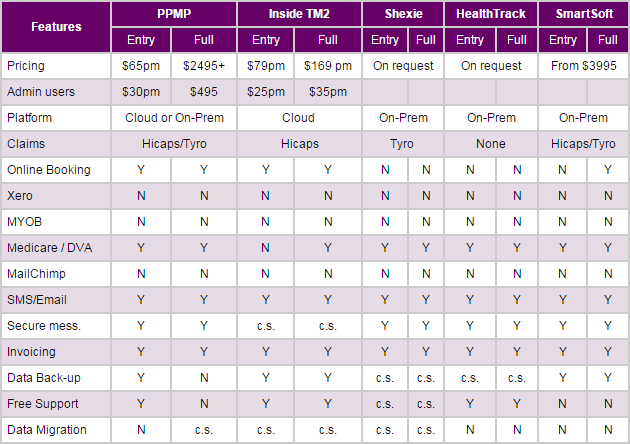Viewport: 630px width, 444px height.
Task: Click the Data Migration row label
Action: coord(56,430)
